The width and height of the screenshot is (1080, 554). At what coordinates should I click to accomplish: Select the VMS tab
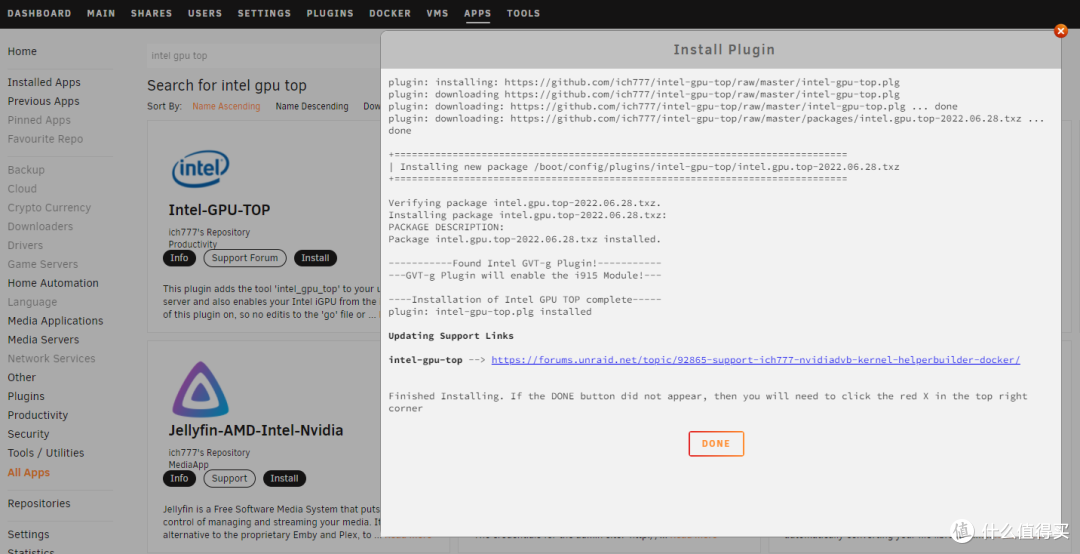(437, 13)
